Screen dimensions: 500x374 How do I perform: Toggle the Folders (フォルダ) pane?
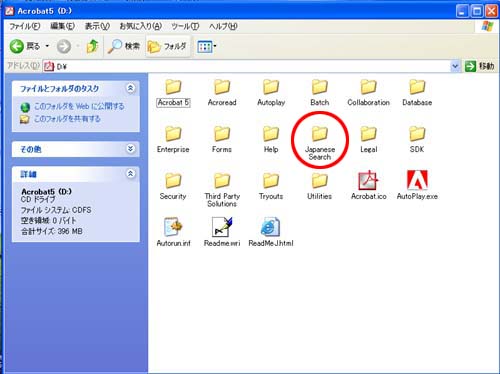point(167,46)
